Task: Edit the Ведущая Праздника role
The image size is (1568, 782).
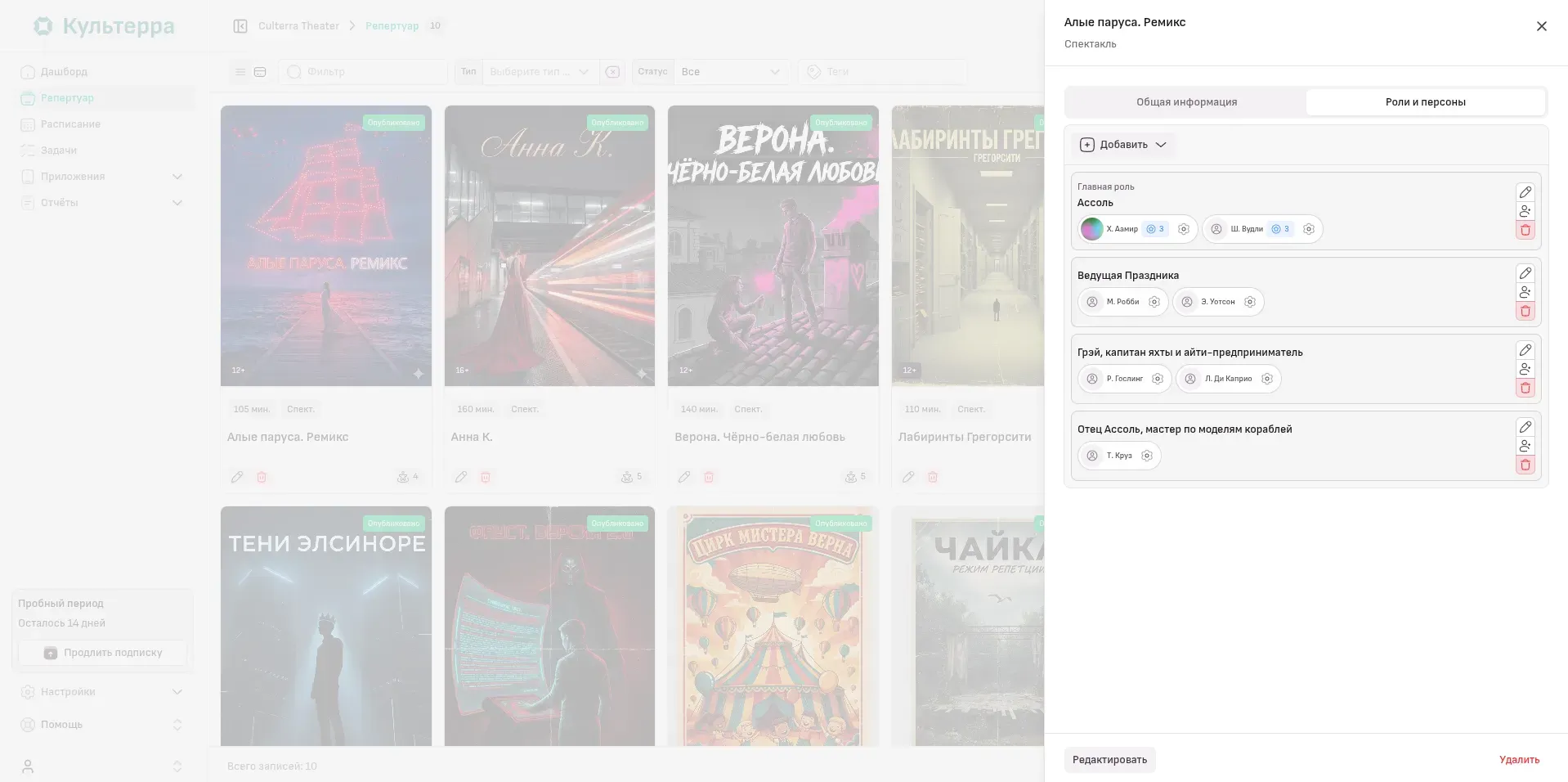Action: [1525, 273]
